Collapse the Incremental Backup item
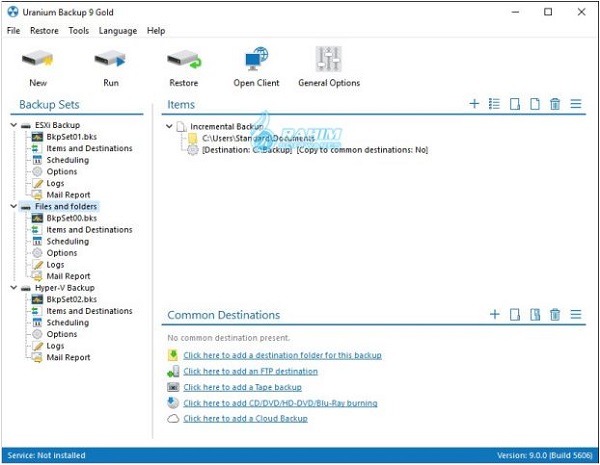This screenshot has height=465, width=600. tap(170, 127)
